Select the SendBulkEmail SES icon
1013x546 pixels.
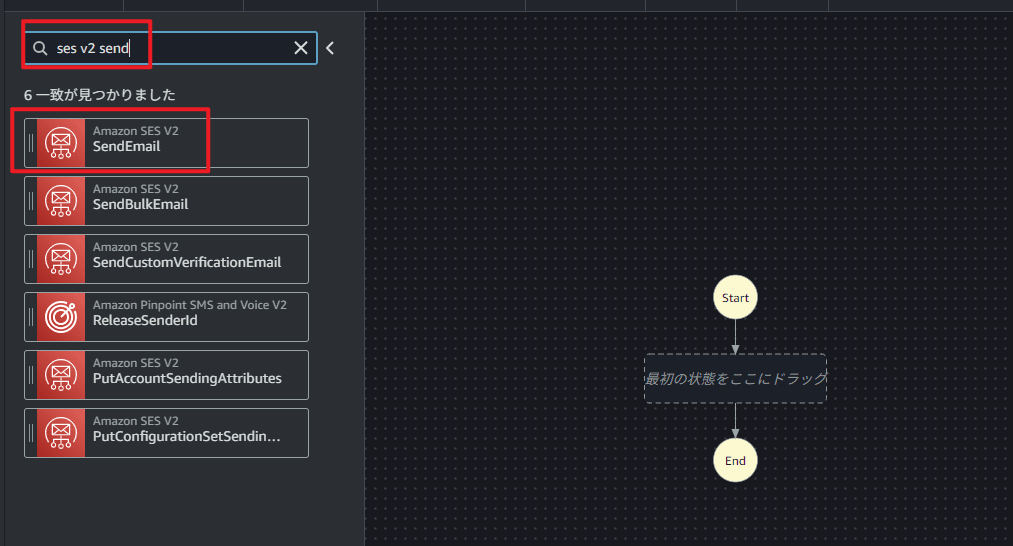coord(61,201)
